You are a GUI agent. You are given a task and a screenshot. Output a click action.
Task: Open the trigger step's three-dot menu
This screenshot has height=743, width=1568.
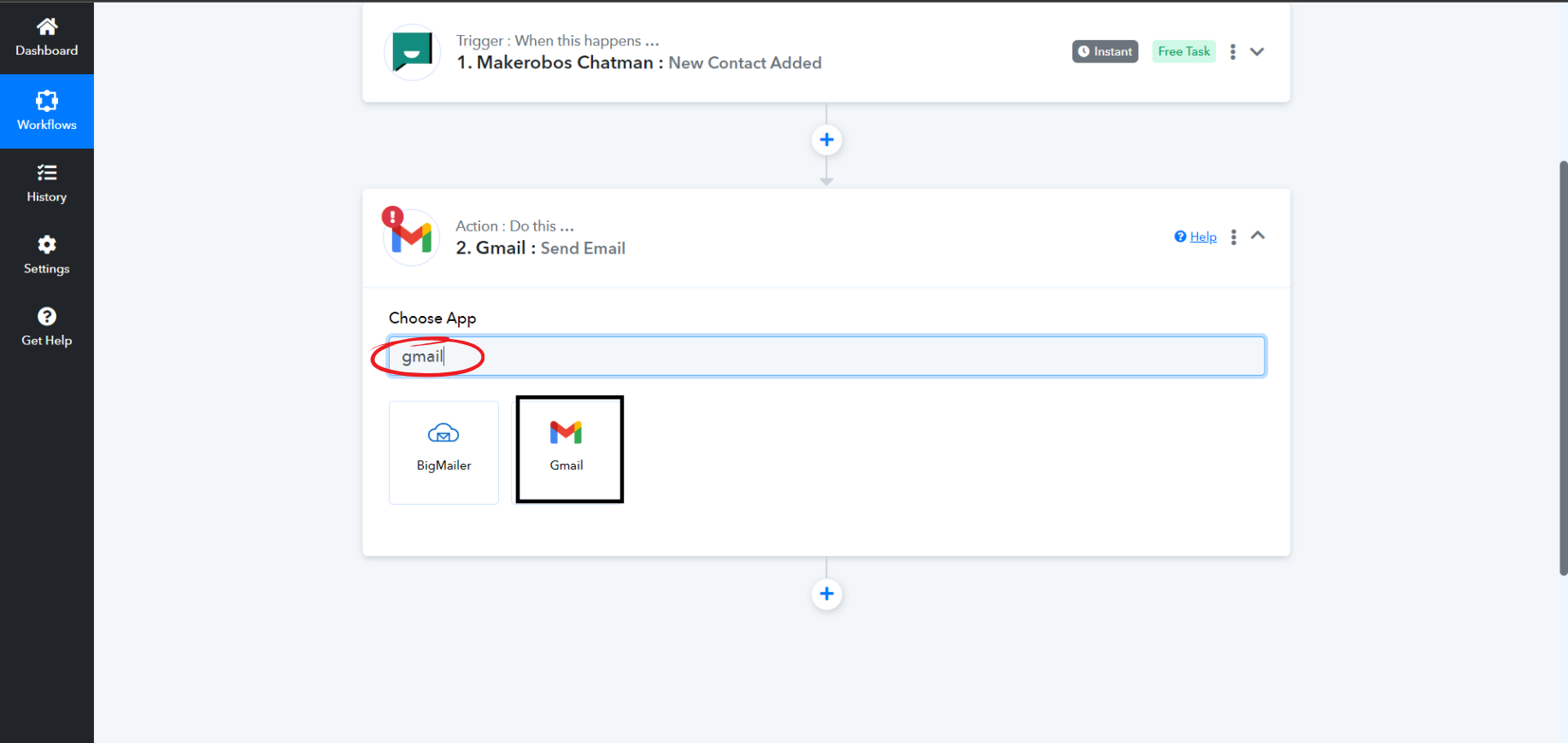click(1232, 52)
